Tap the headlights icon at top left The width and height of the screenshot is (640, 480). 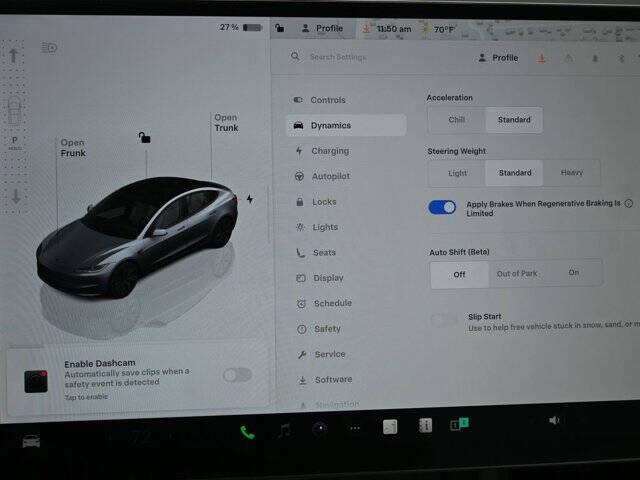pyautogui.click(x=49, y=48)
